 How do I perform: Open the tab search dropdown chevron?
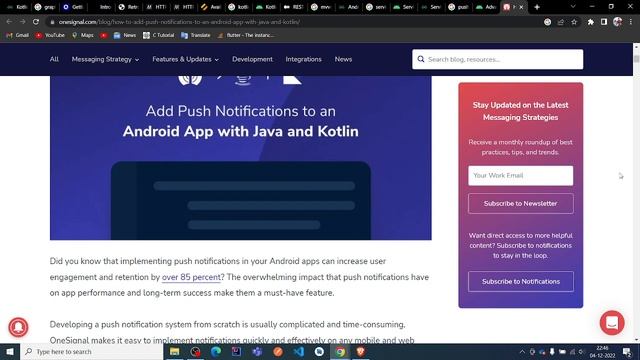(573, 7)
